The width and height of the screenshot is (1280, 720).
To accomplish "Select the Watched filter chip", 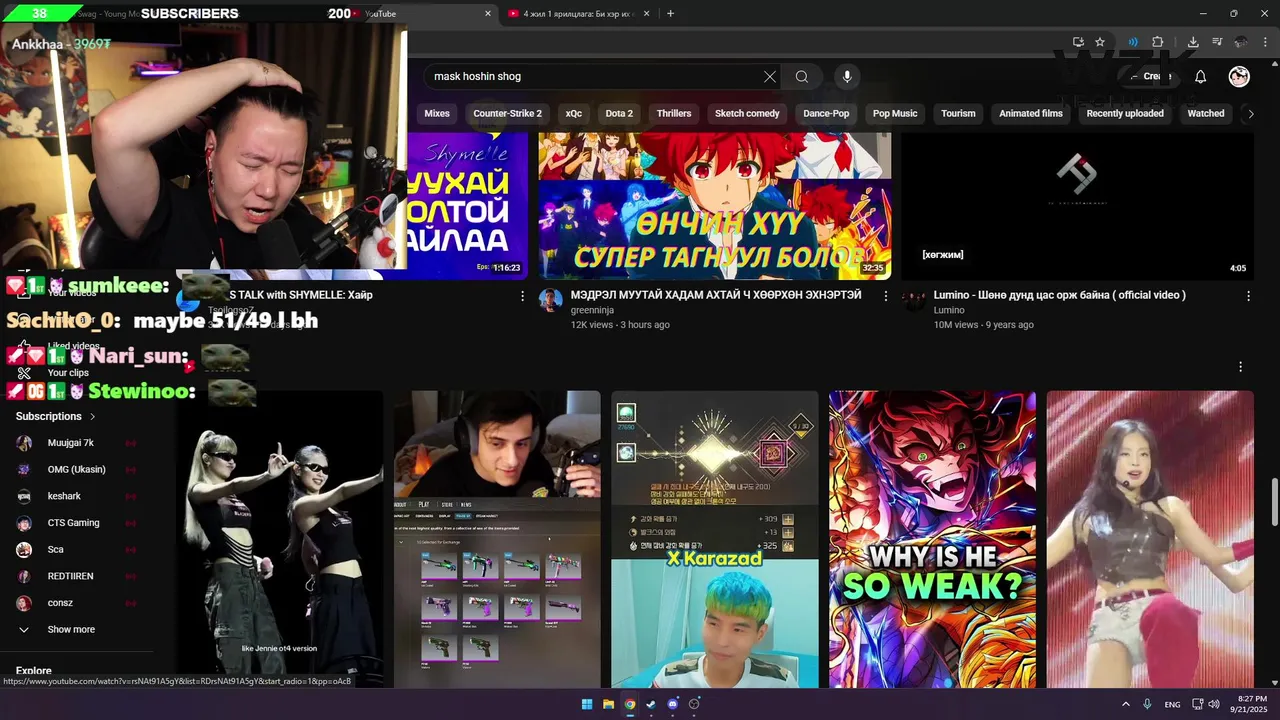I will coord(1206,114).
